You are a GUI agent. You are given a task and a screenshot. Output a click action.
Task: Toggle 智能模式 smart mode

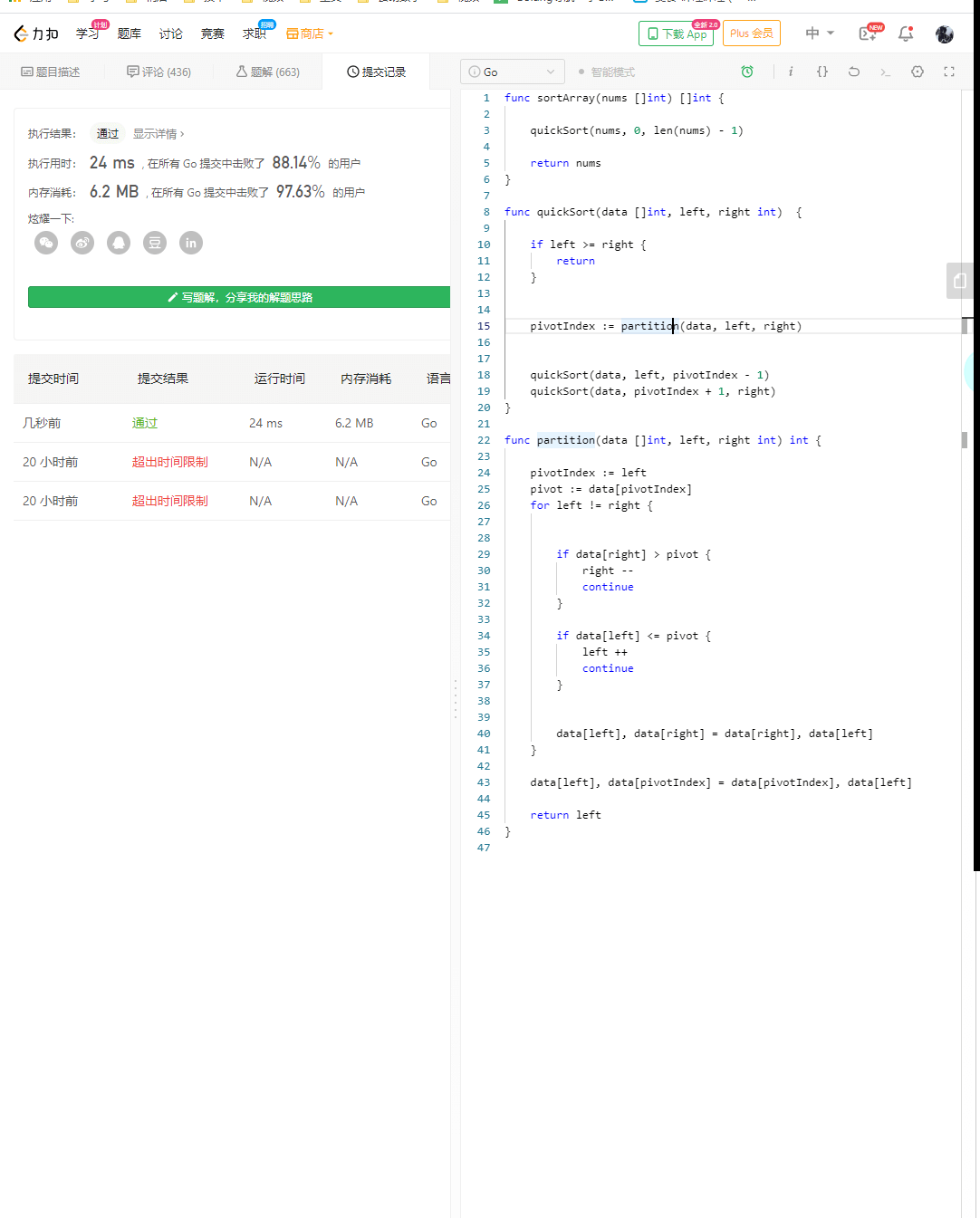tap(607, 72)
